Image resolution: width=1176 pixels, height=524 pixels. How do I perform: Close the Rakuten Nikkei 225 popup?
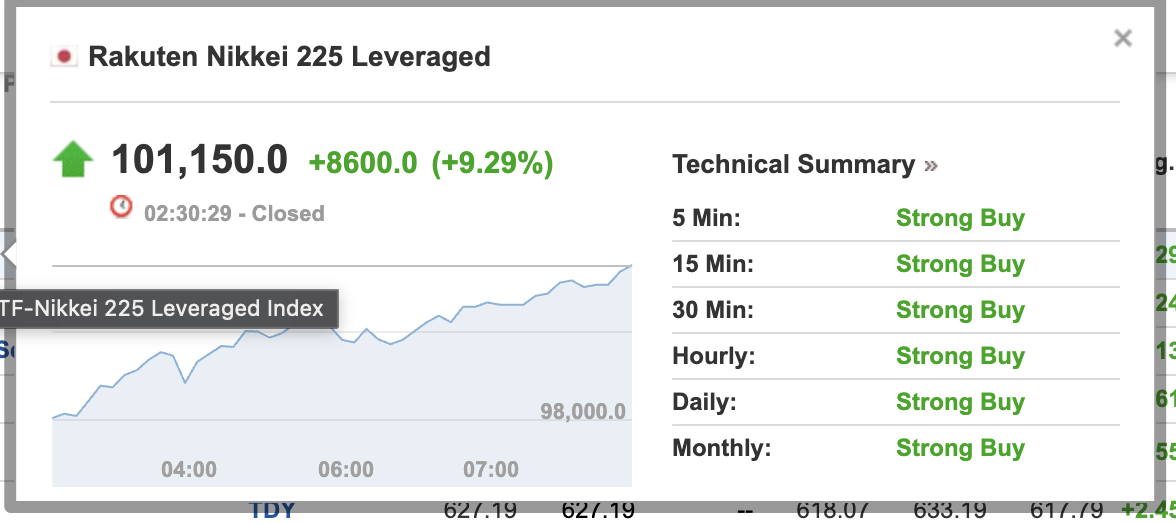tap(1122, 38)
